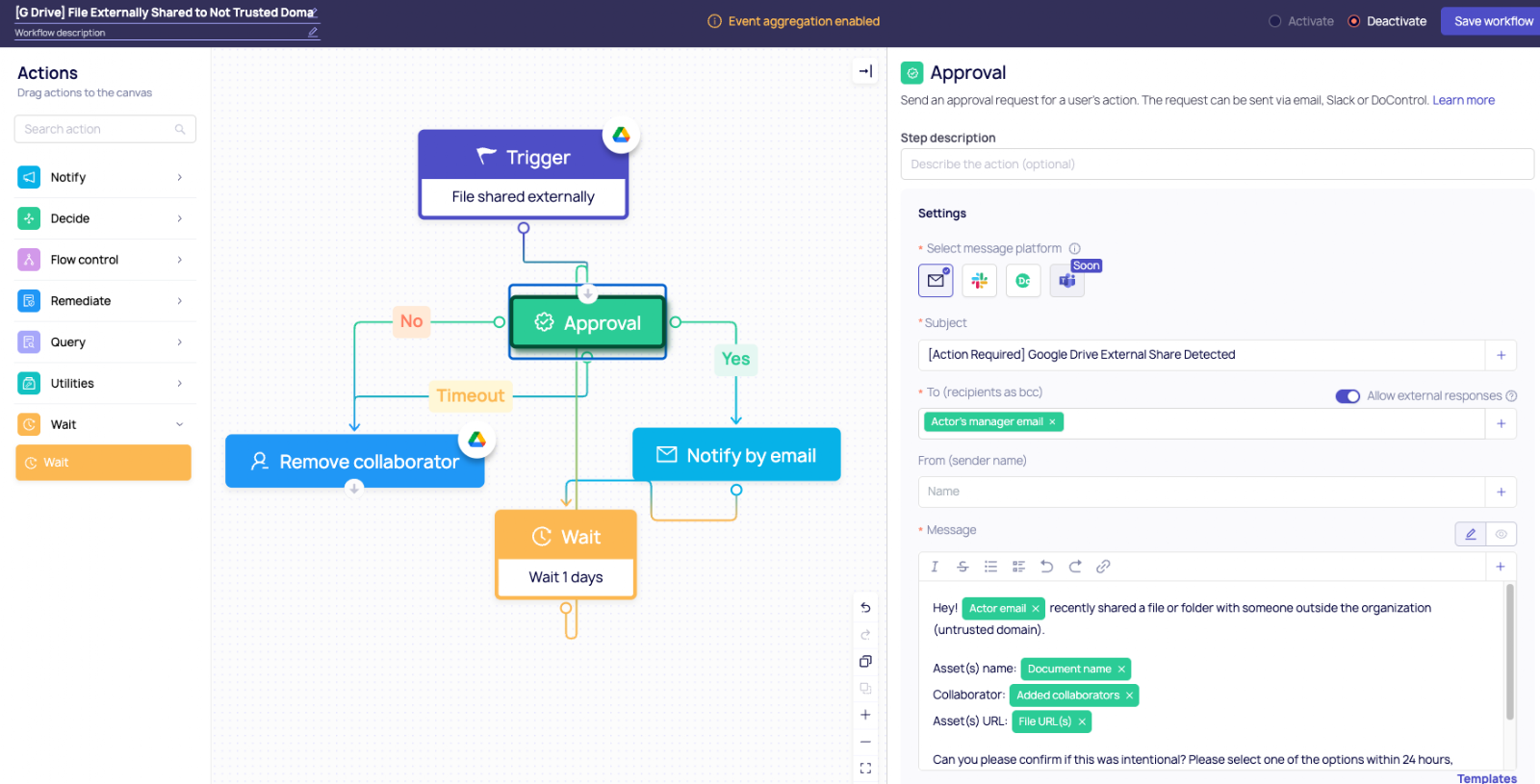Add variable to the message body

(x=1500, y=567)
